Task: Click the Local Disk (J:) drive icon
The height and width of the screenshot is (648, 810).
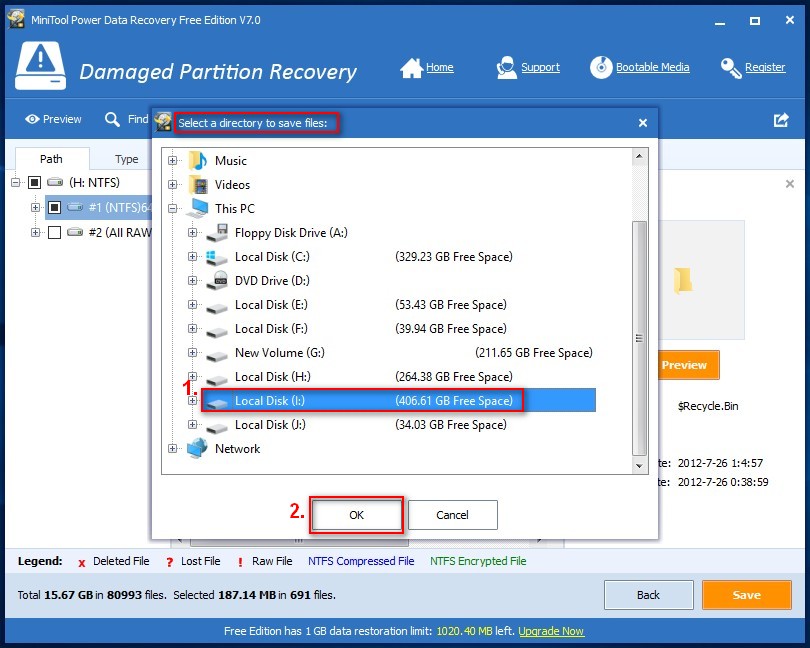Action: point(216,428)
